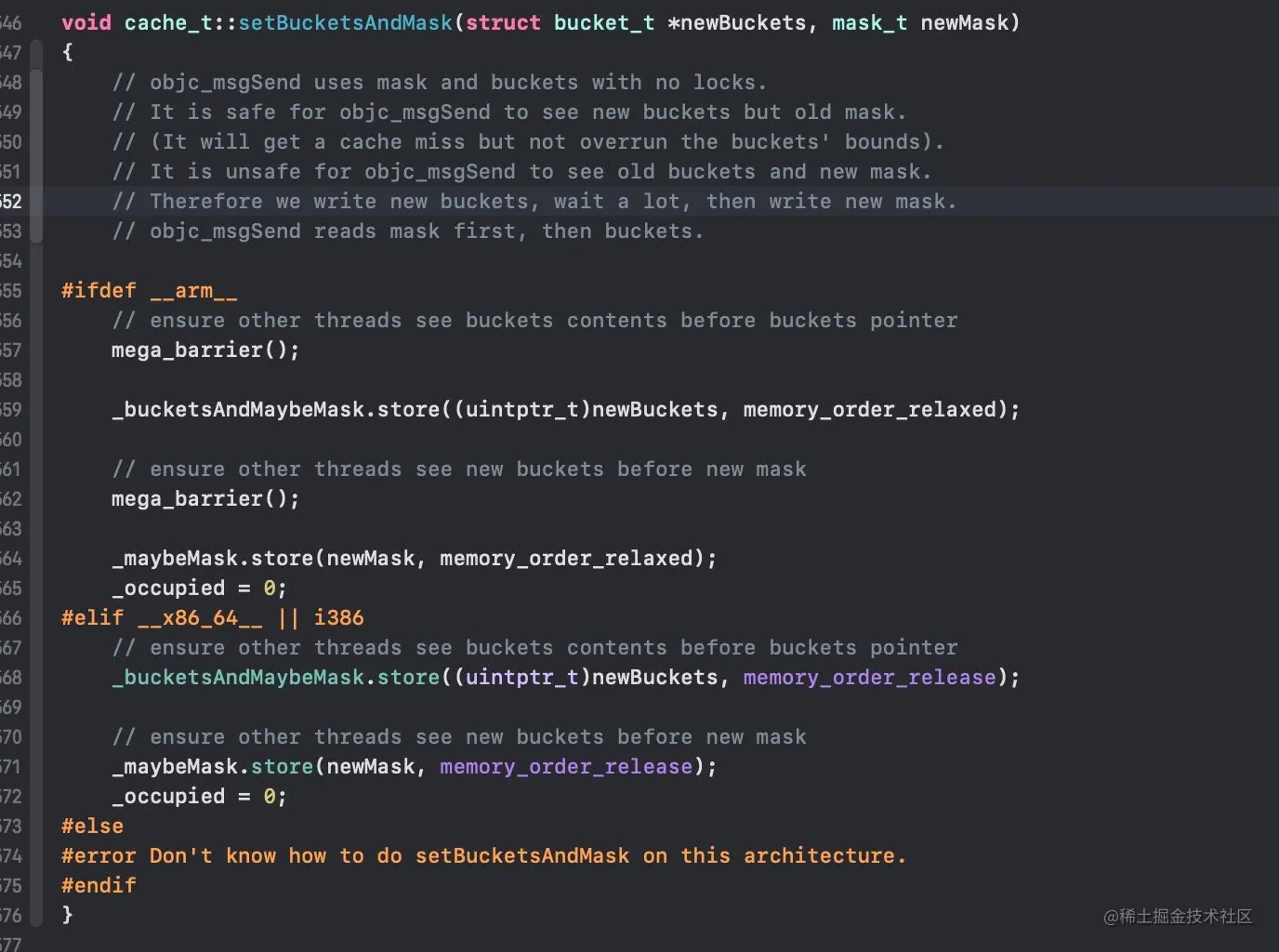Select the 'void' return type keyword
The width and height of the screenshot is (1279, 952).
coord(86,22)
